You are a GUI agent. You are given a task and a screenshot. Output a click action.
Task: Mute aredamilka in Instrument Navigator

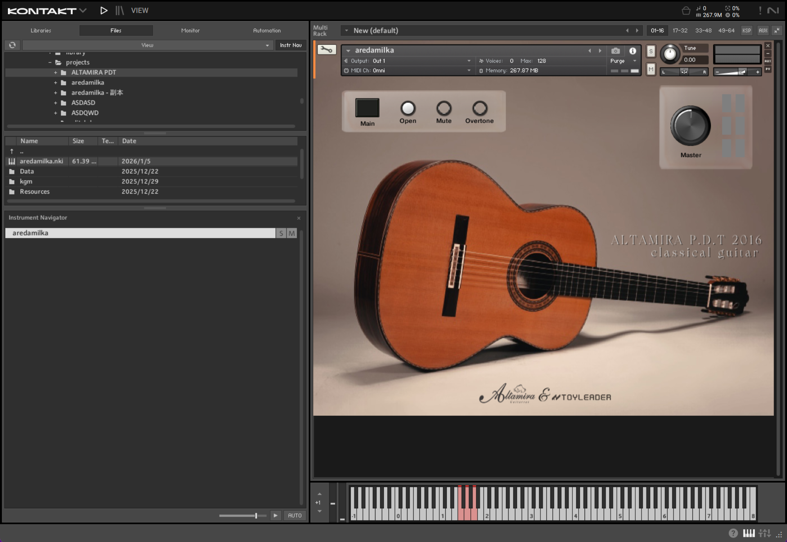click(x=292, y=233)
